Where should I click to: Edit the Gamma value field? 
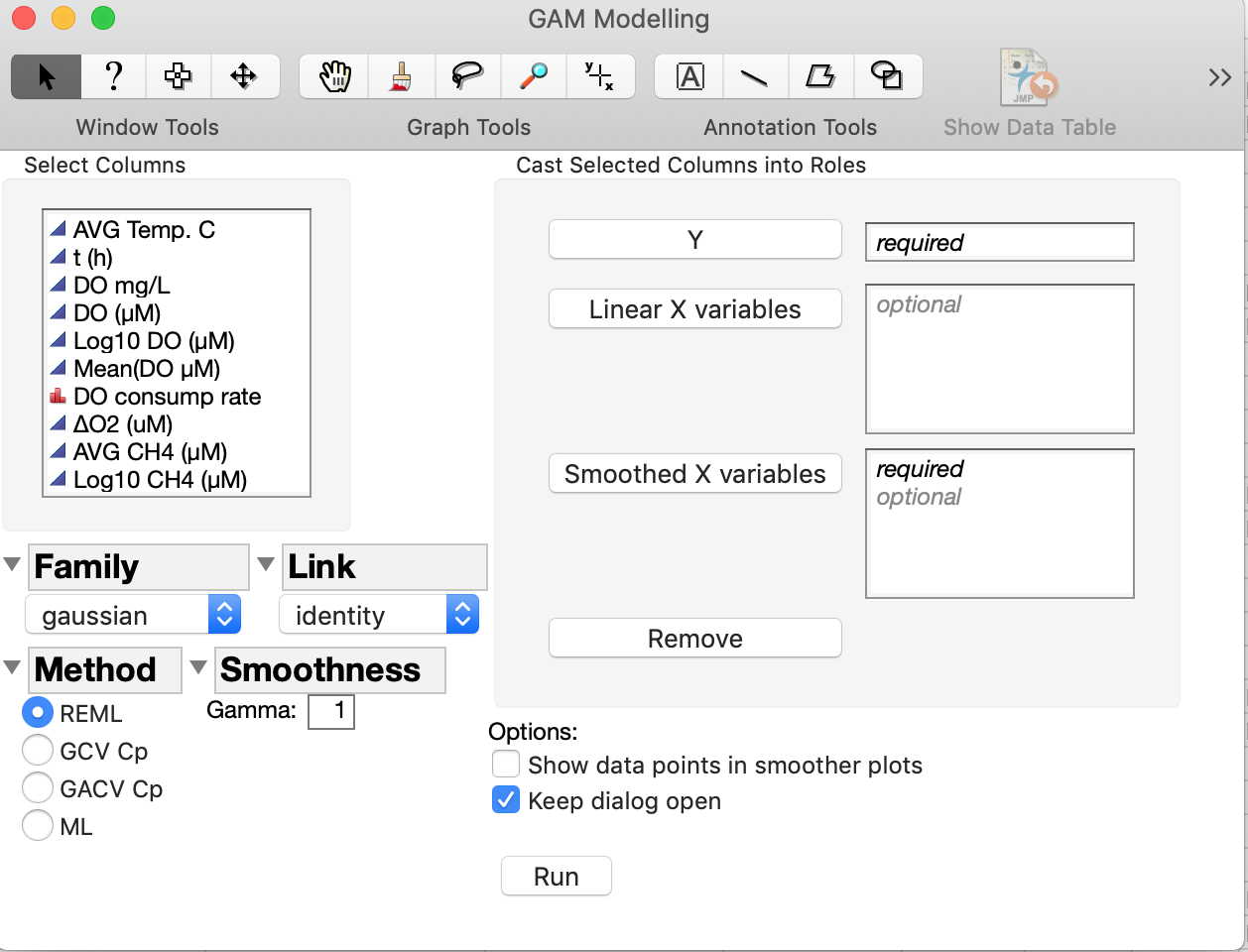[330, 711]
